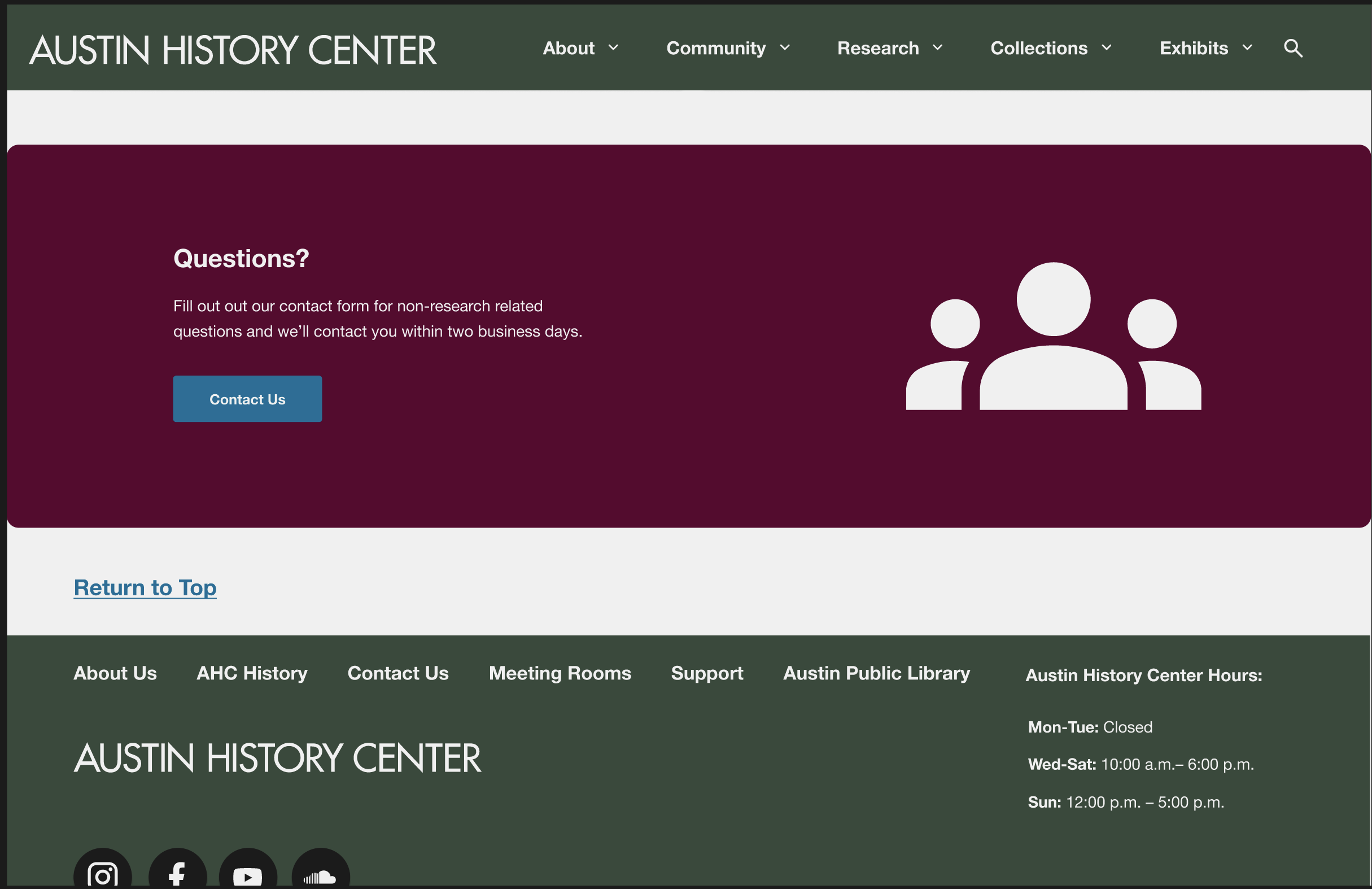Expand the Research dropdown chevron
1372x889 pixels.
937,48
